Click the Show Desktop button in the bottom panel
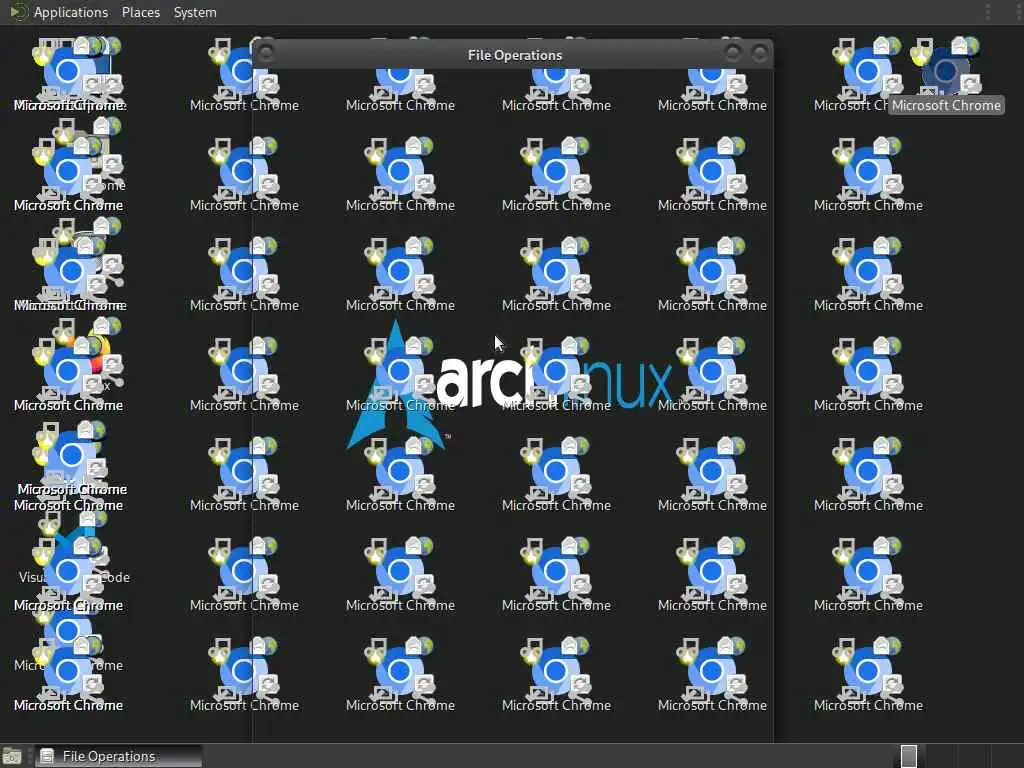The height and width of the screenshot is (768, 1024). click(x=12, y=756)
